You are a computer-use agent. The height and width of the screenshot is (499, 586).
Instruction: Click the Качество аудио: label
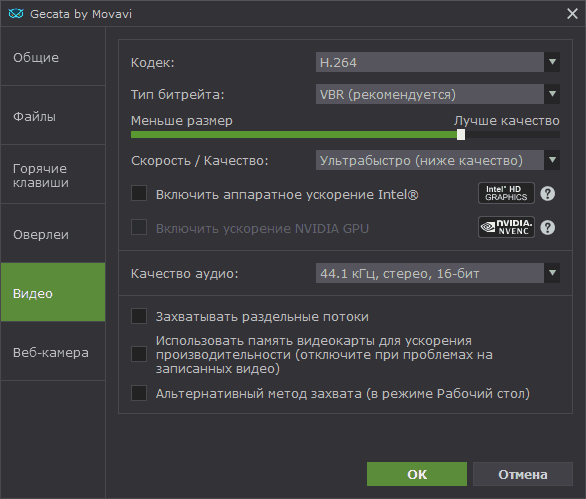[x=185, y=274]
